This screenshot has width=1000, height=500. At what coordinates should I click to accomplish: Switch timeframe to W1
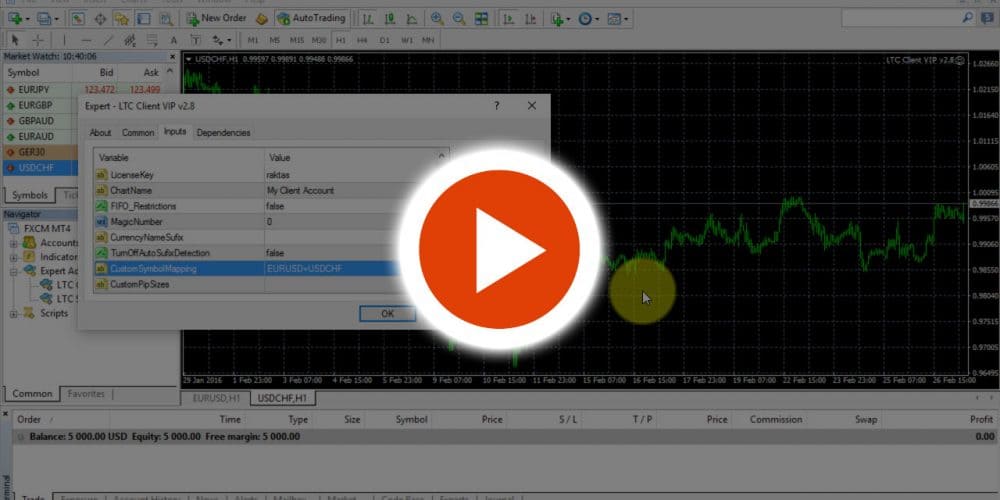406,40
